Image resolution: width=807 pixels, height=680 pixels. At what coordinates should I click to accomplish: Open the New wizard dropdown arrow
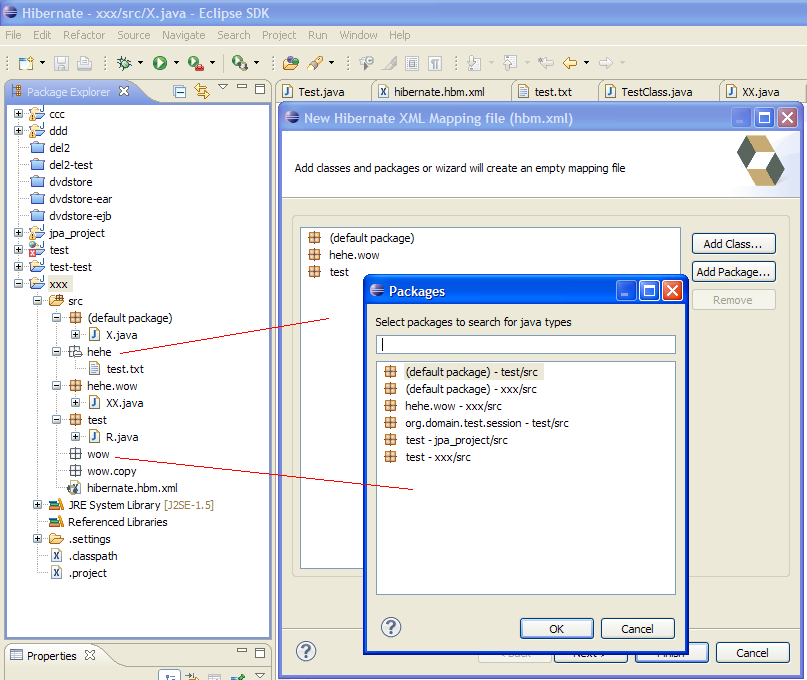[x=43, y=63]
